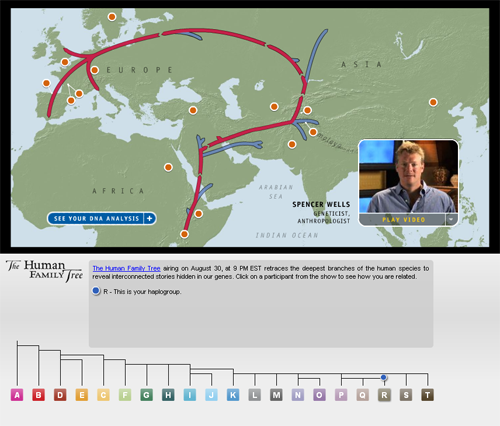500x426 pixels.
Task: Select haplogroup S tile
Action: [x=406, y=395]
